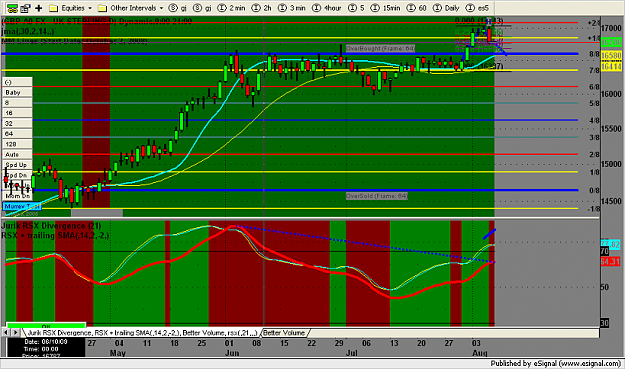Click the green 16786 price marker

(x=611, y=42)
